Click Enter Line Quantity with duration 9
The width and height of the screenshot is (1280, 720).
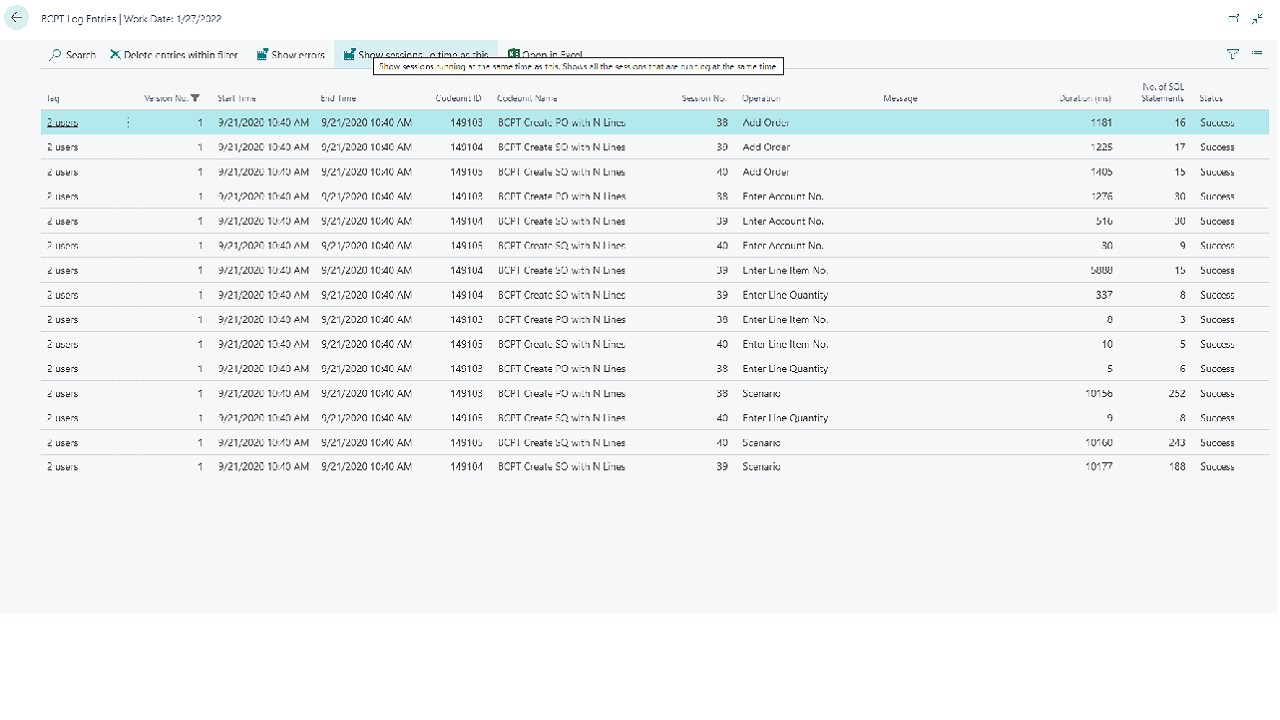(785, 418)
